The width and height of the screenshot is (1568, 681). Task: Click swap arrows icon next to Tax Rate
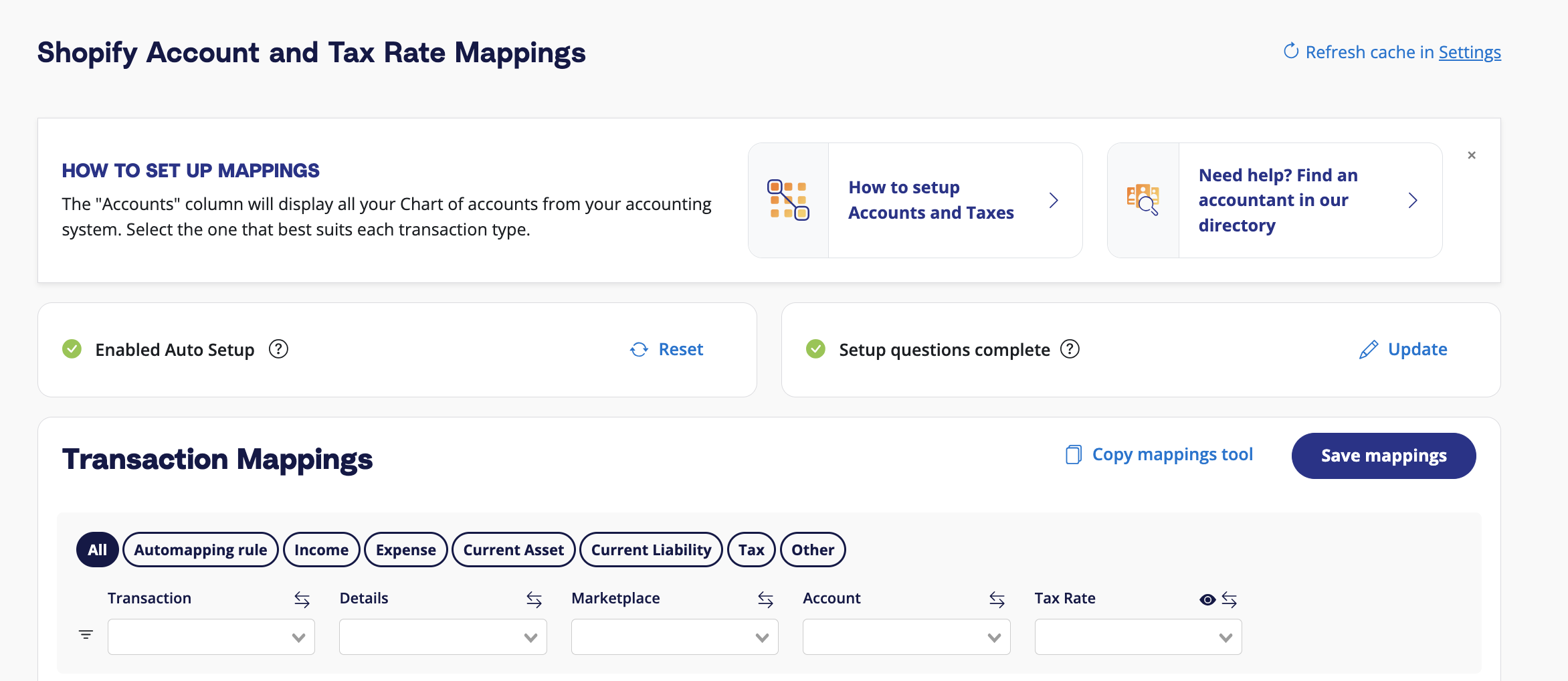[1229, 599]
